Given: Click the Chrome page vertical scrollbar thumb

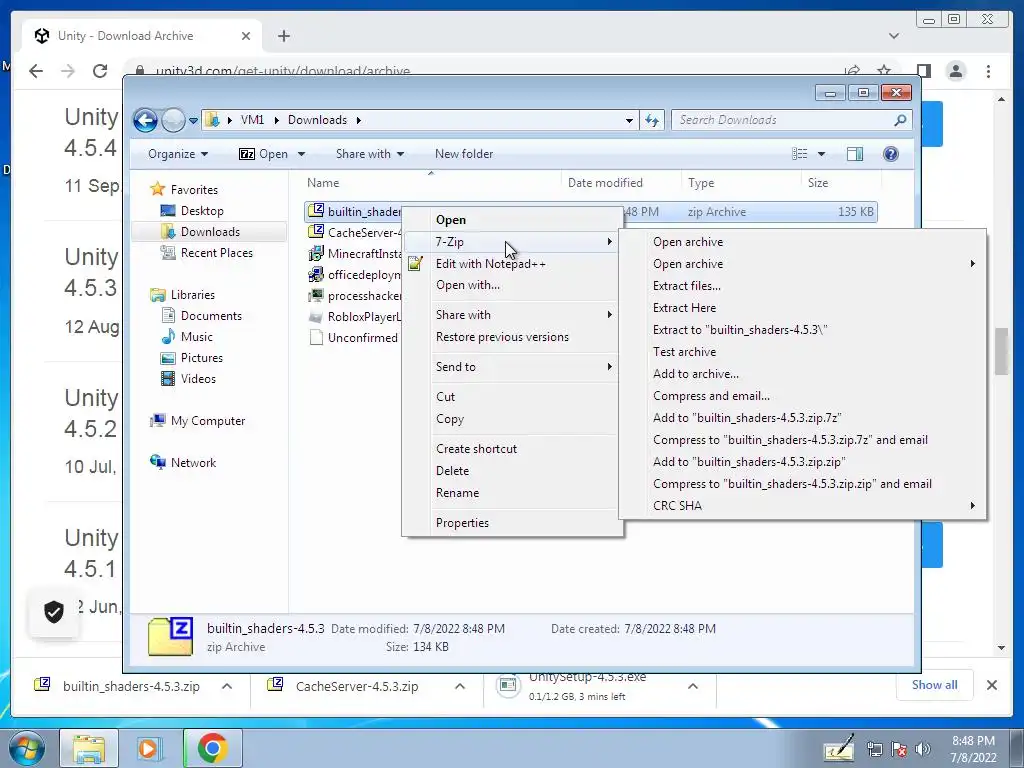Looking at the screenshot, I should tap(1001, 351).
